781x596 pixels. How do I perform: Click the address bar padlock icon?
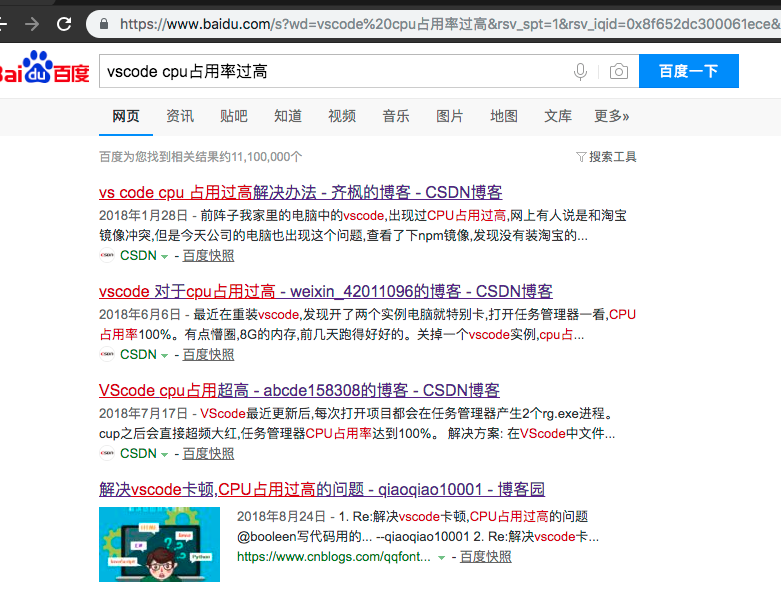pos(104,23)
